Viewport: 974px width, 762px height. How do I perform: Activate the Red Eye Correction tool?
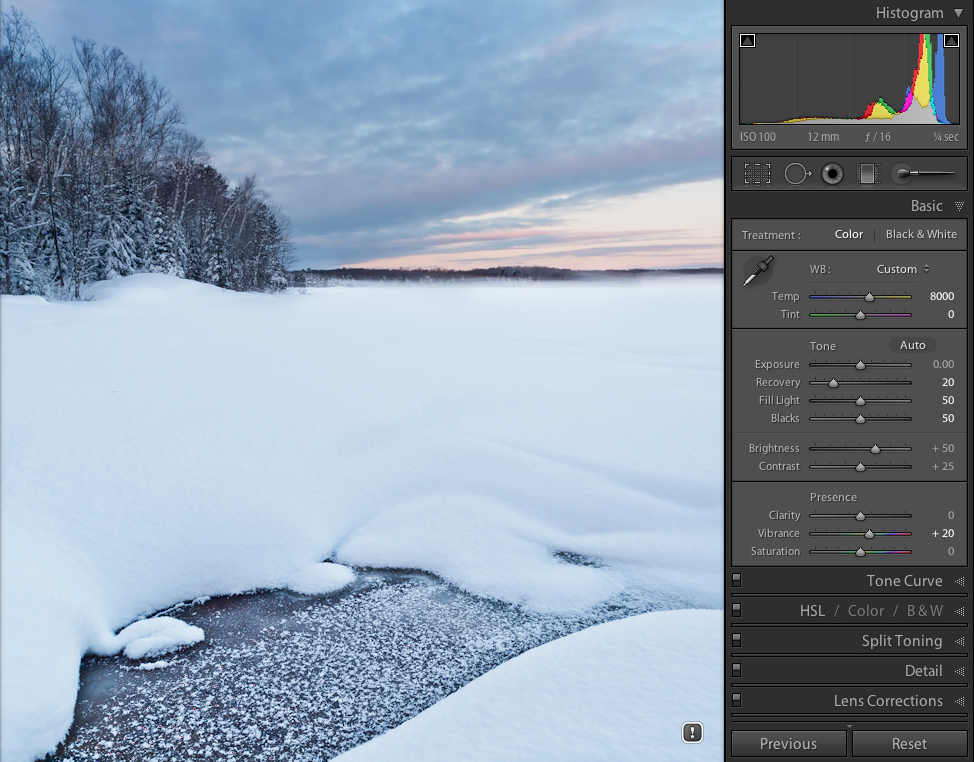tap(832, 174)
